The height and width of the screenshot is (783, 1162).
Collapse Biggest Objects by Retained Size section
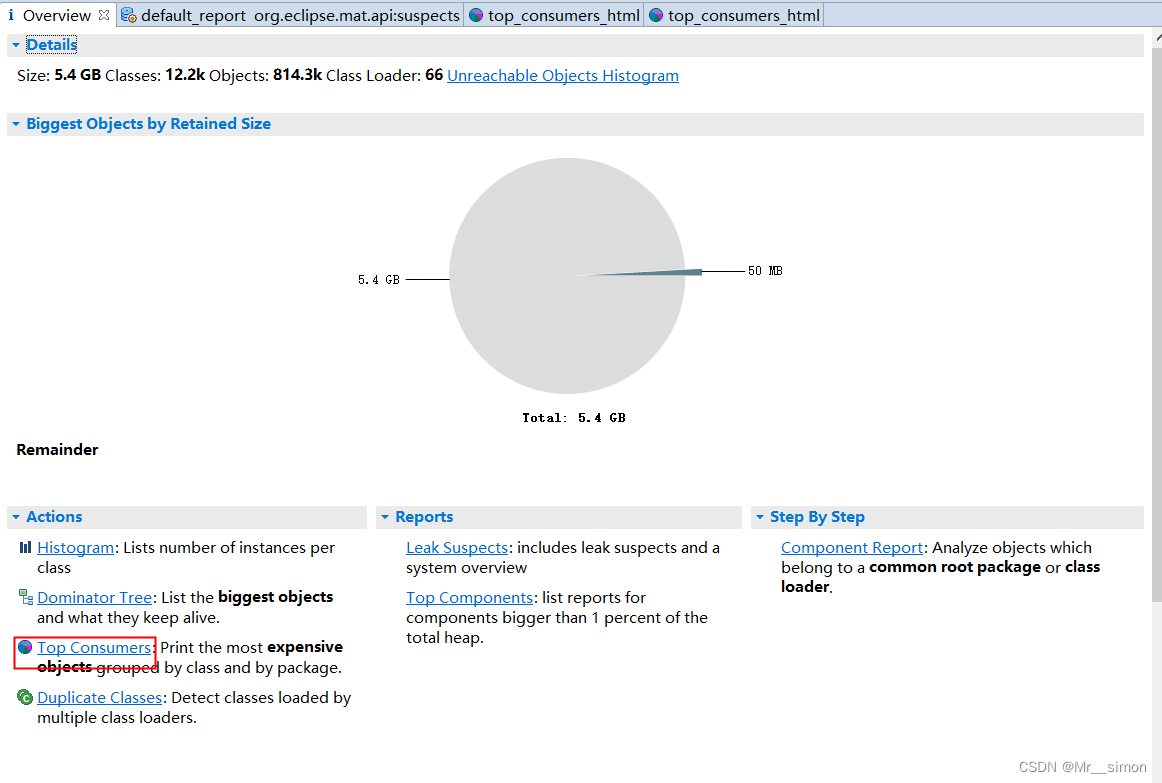pyautogui.click(x=16, y=124)
